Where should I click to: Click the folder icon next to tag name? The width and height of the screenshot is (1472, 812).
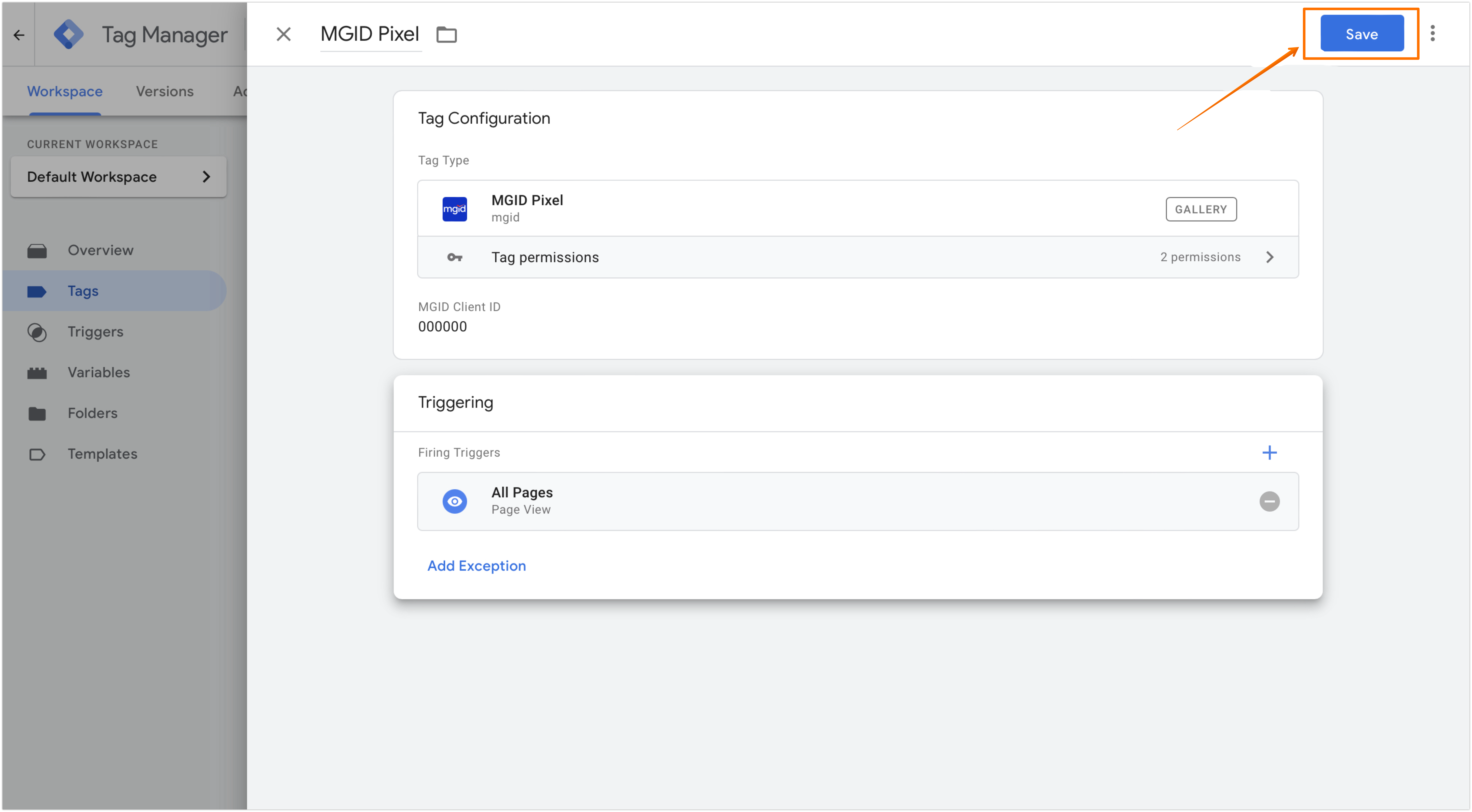tap(446, 34)
